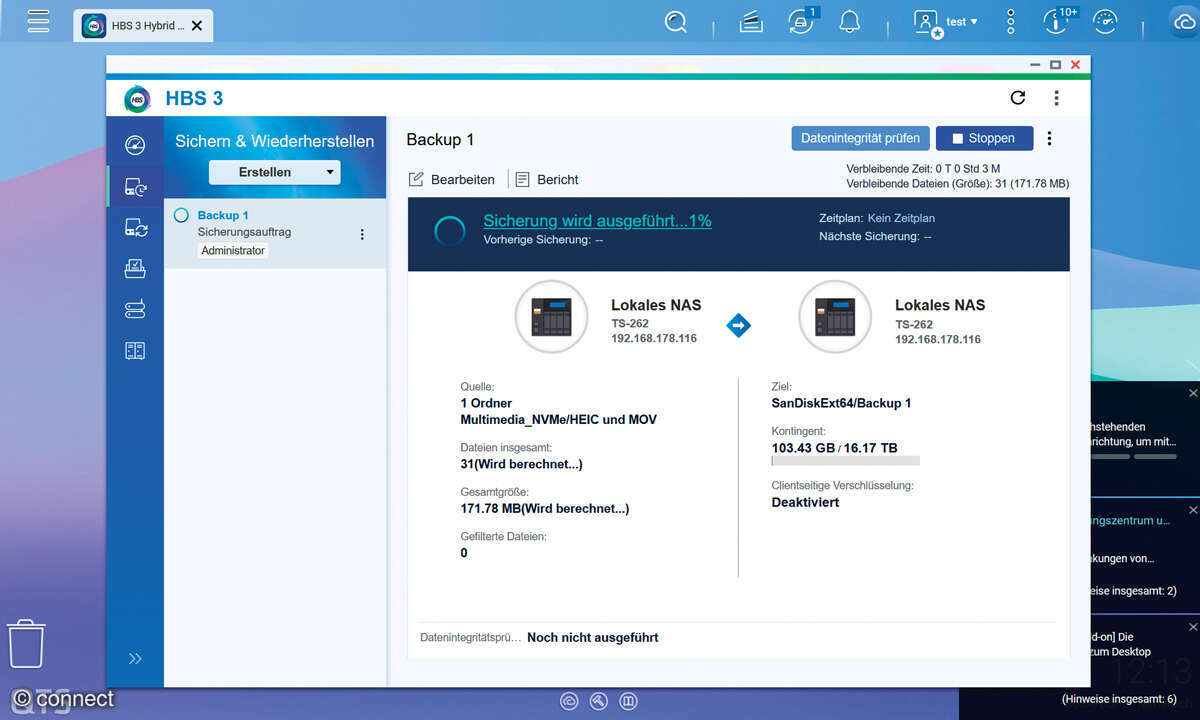Screen dimensions: 1200x720
Task: Select Backup & Restore sidebar icon
Action: coord(135,186)
